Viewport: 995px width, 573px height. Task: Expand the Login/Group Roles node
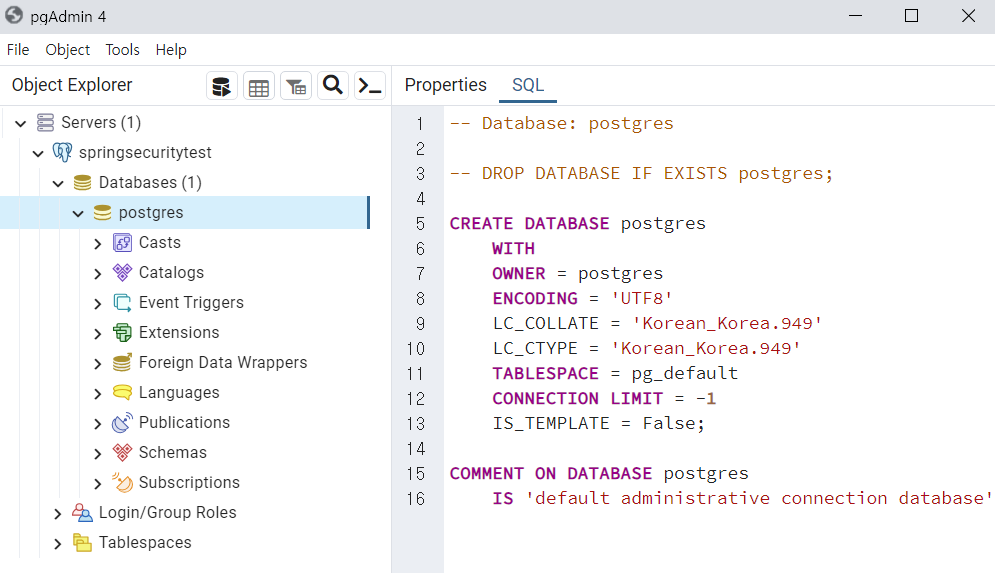click(x=58, y=513)
